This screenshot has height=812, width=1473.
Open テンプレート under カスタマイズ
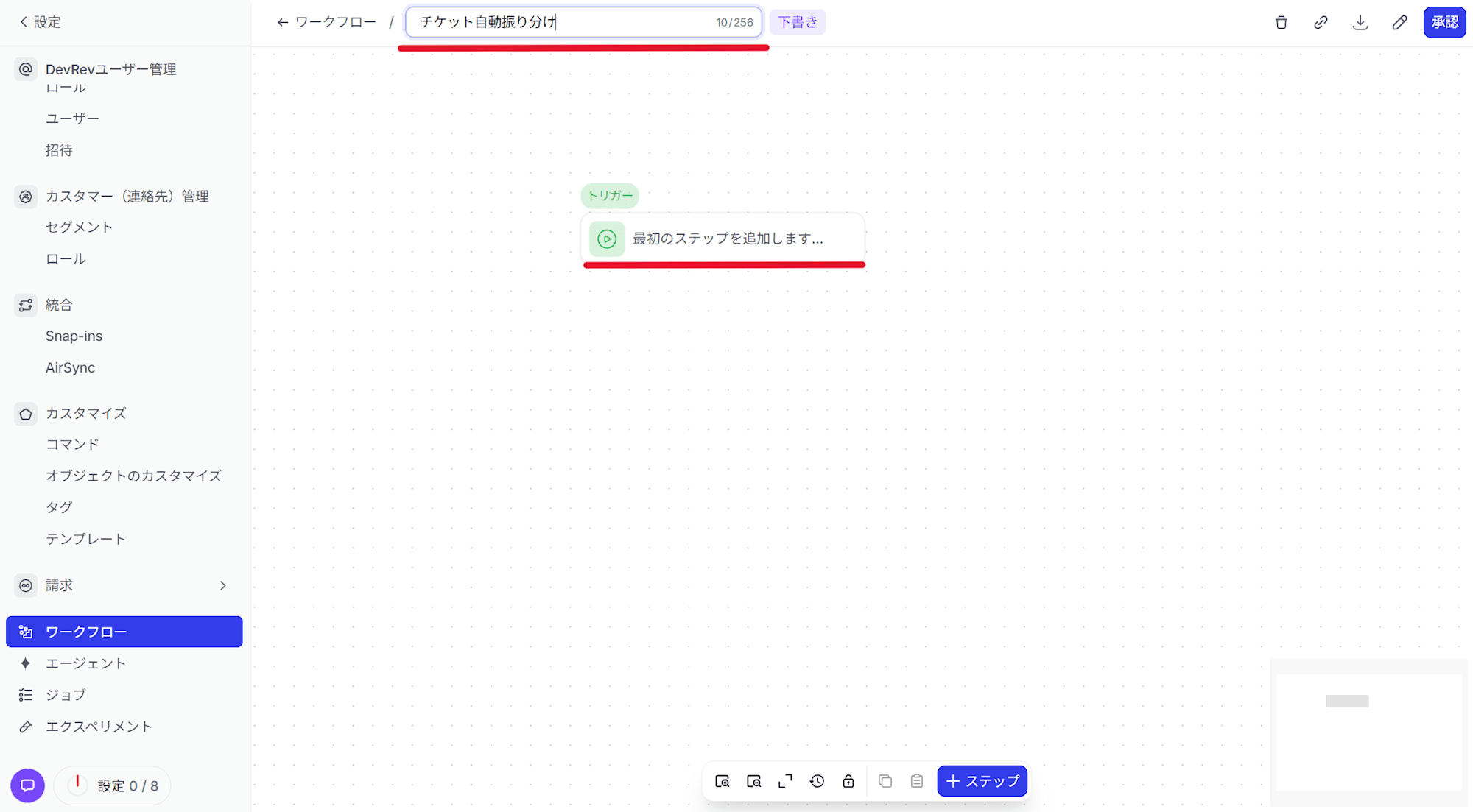(85, 538)
